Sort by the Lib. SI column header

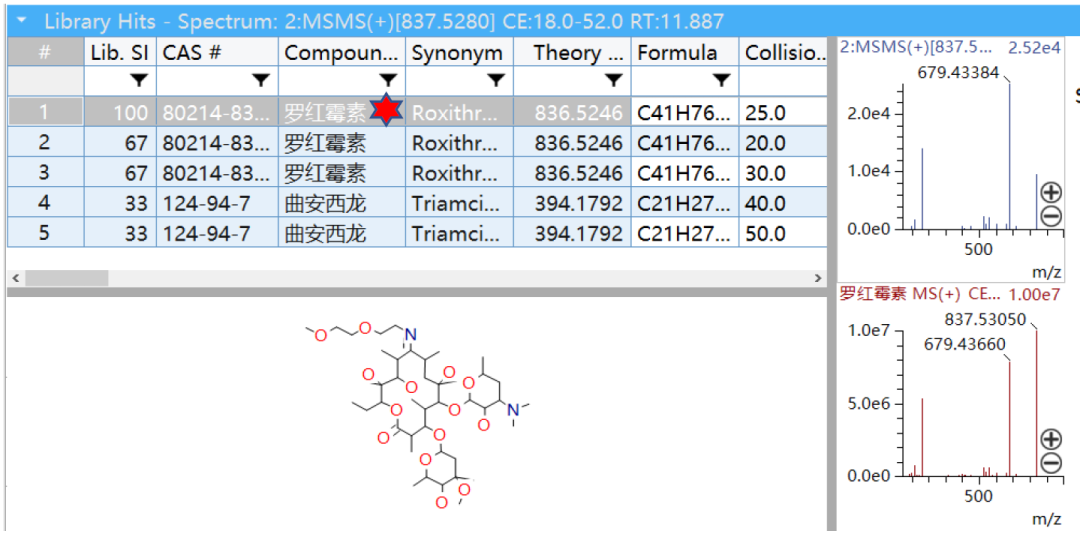[x=119, y=52]
